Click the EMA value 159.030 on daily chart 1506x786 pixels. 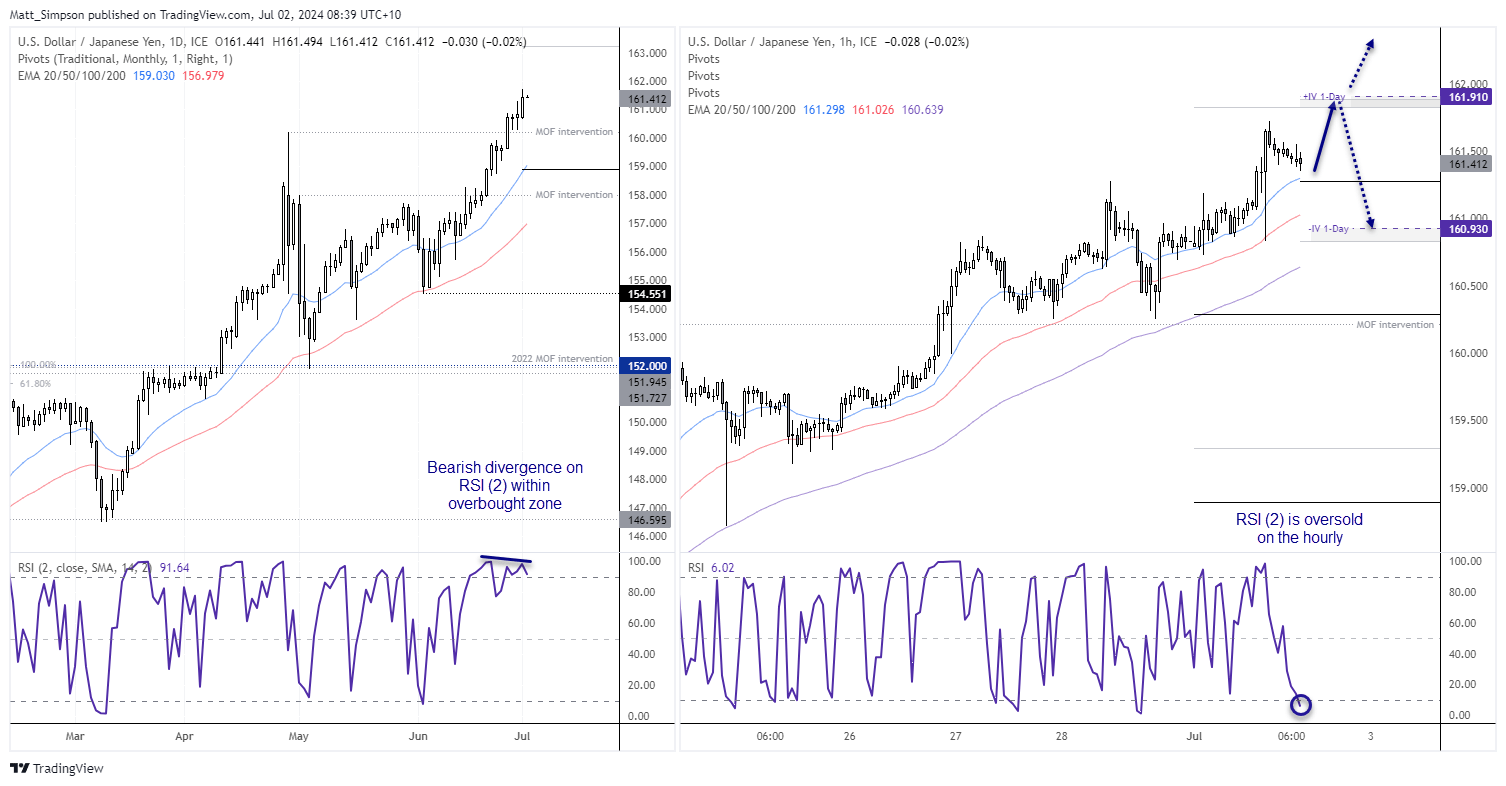(153, 76)
